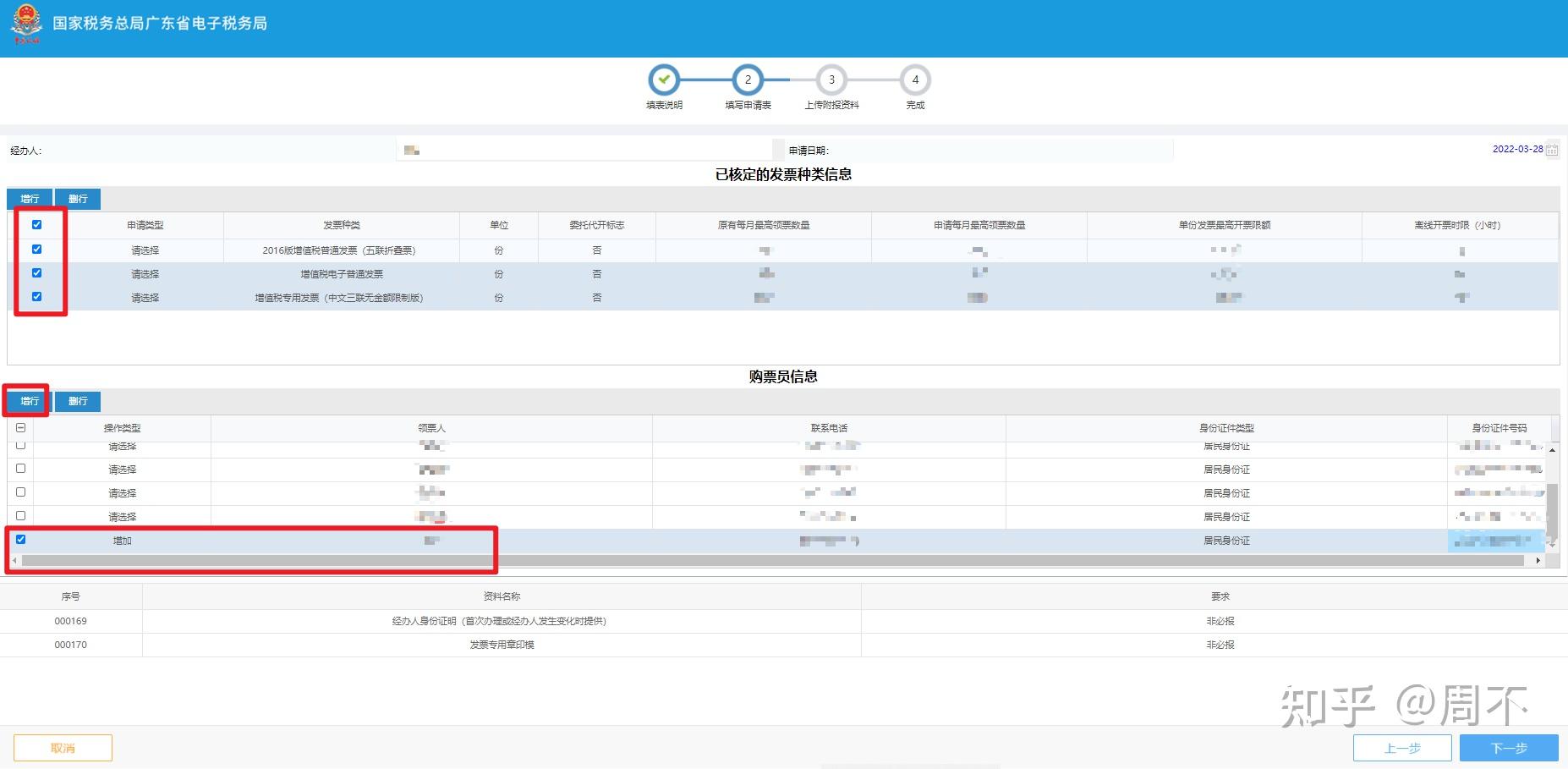Click 国家税务总局广东省电子税务局 title
The image size is (1568, 769).
(x=160, y=24)
